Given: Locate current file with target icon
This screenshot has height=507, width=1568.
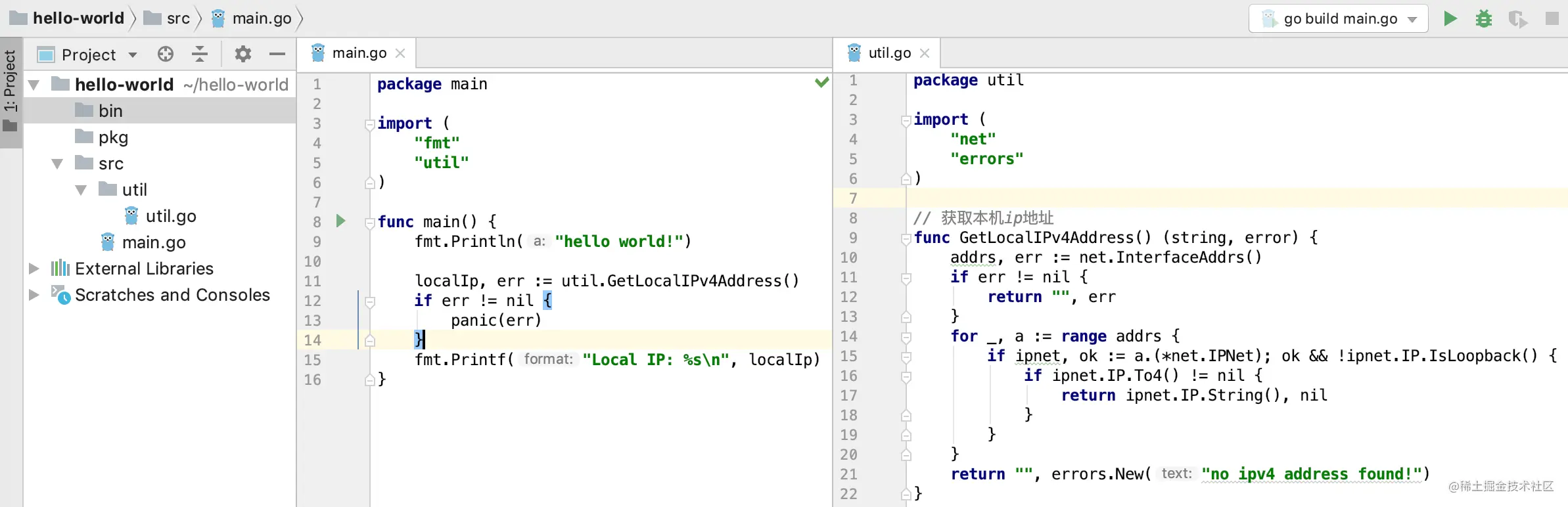Looking at the screenshot, I should click(x=166, y=54).
